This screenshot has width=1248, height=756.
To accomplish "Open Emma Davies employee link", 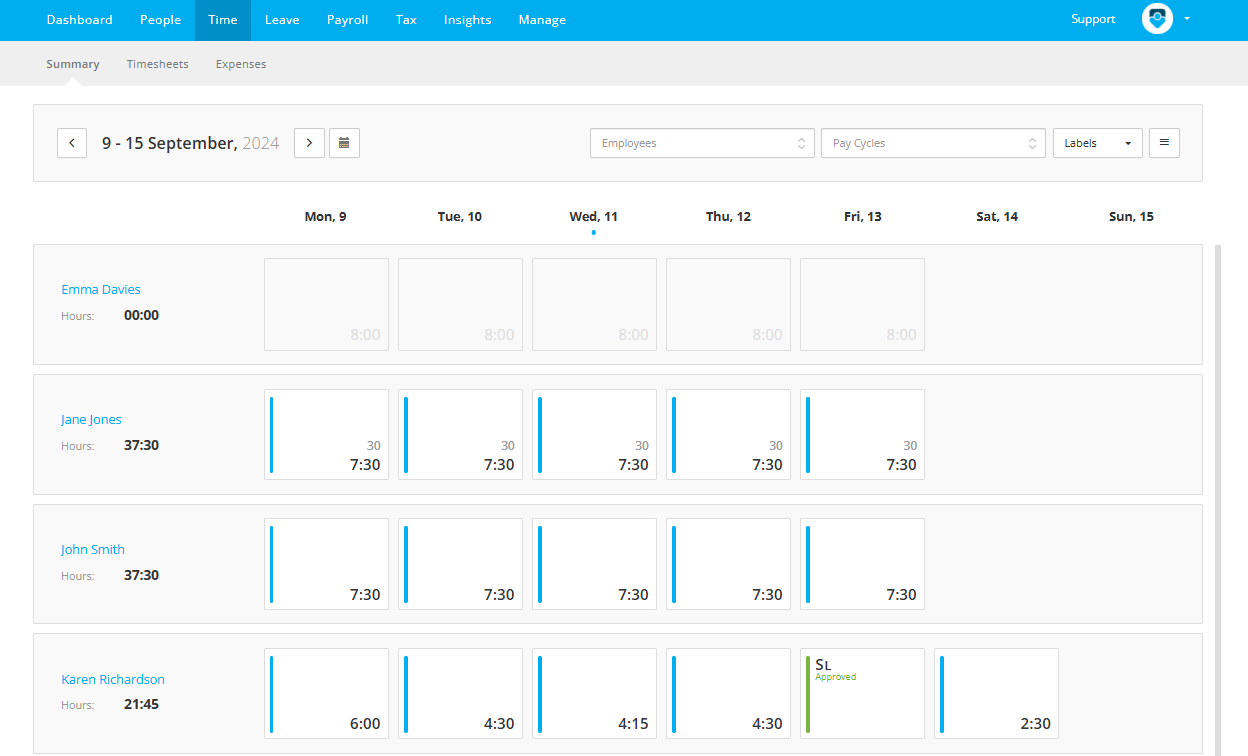I will pos(101,290).
